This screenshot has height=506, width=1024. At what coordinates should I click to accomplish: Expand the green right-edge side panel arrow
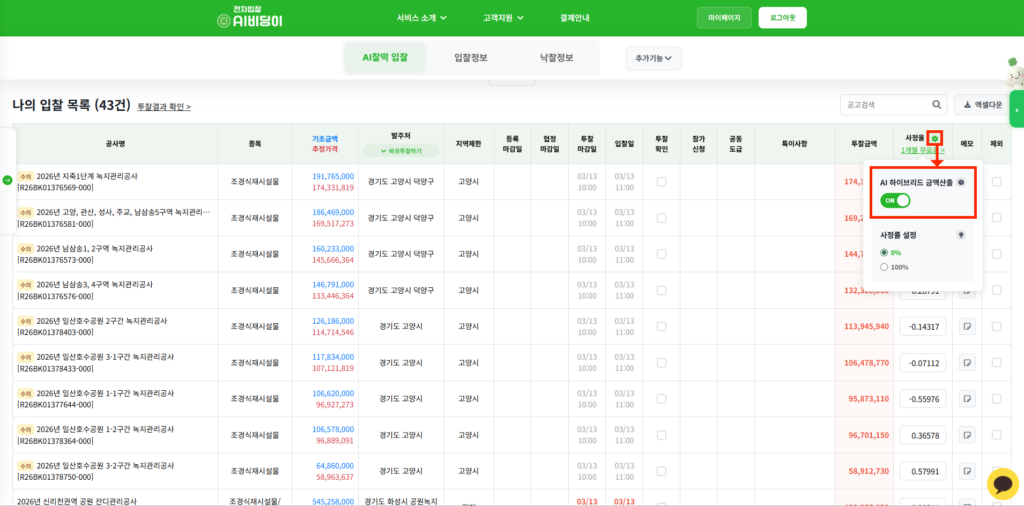pos(1017,109)
